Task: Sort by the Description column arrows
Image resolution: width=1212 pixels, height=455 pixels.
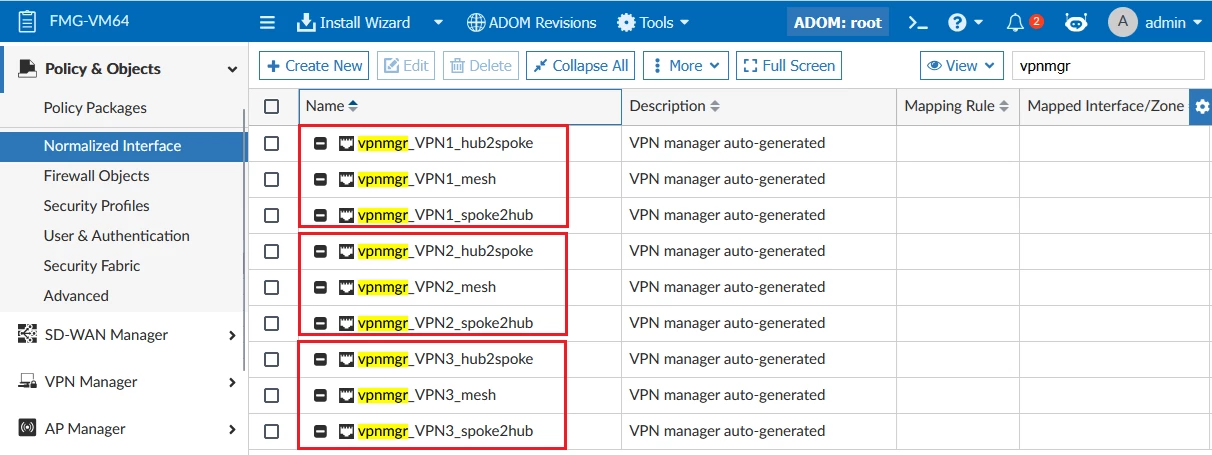Action: 715,106
